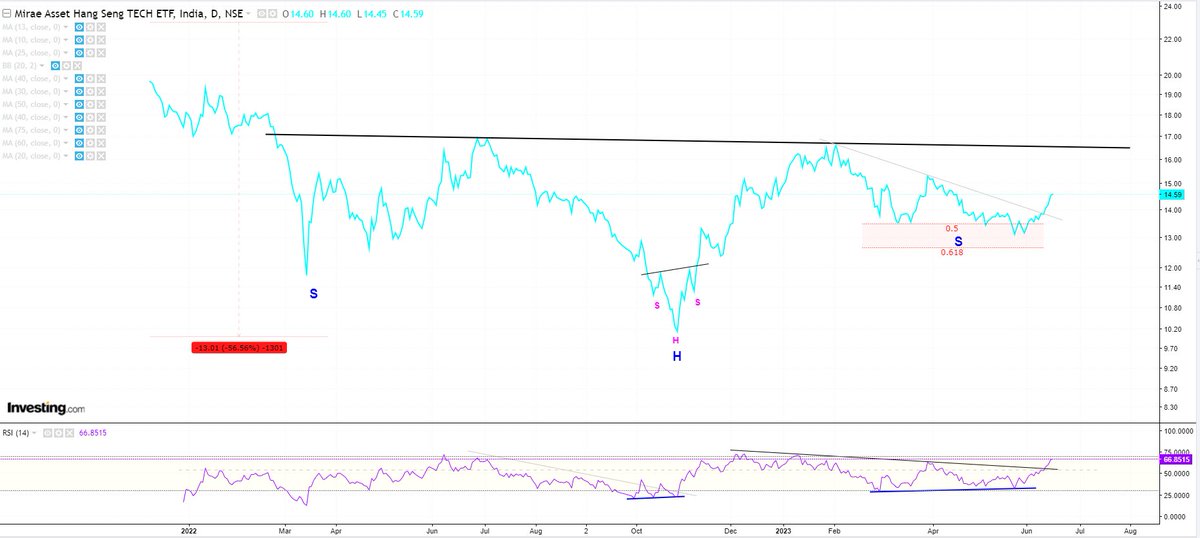The image size is (1200, 538).
Task: Open settings for MA (10, close, 0)
Action: coord(90,40)
